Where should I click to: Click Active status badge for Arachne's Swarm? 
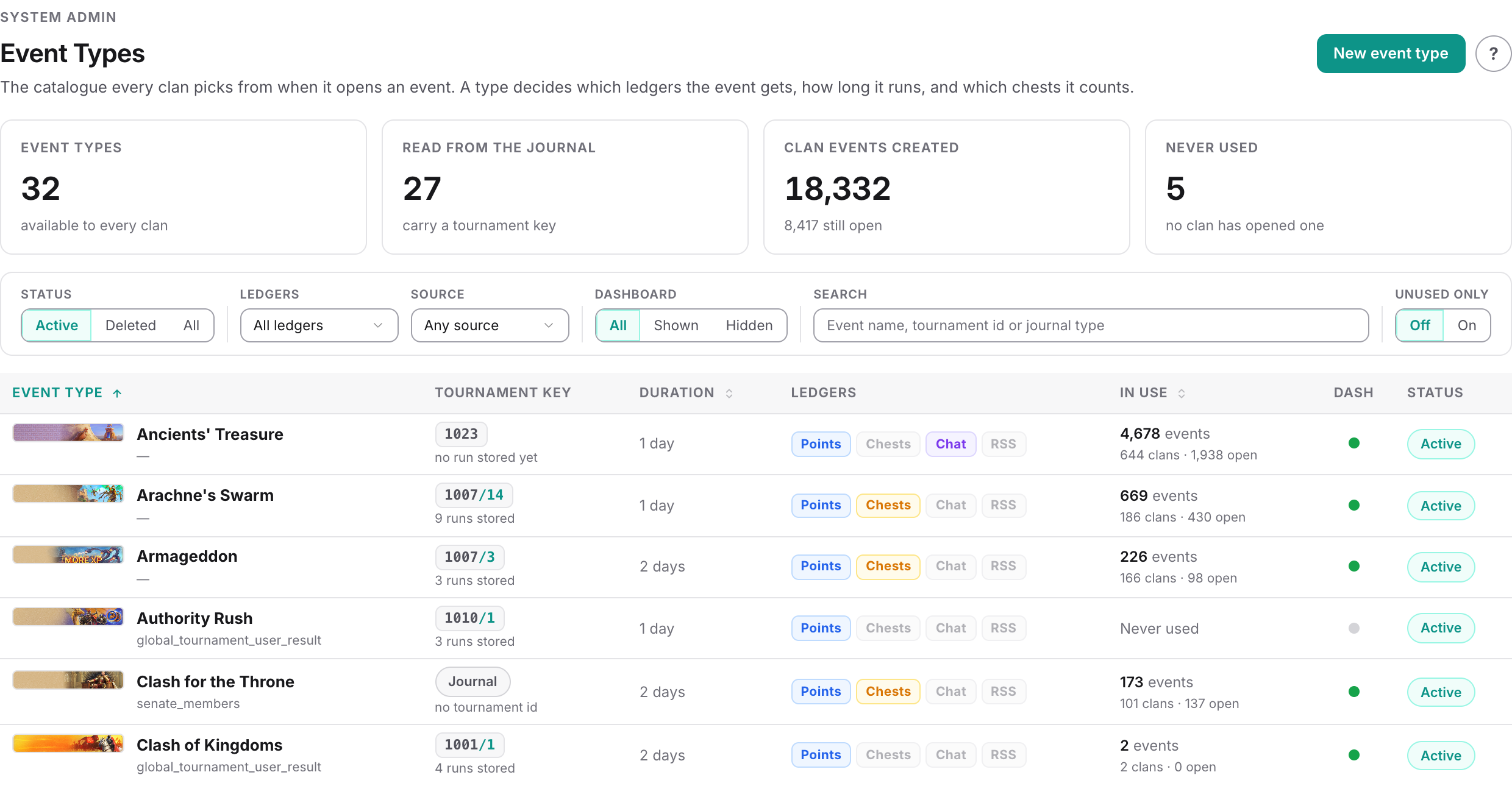coord(1441,506)
